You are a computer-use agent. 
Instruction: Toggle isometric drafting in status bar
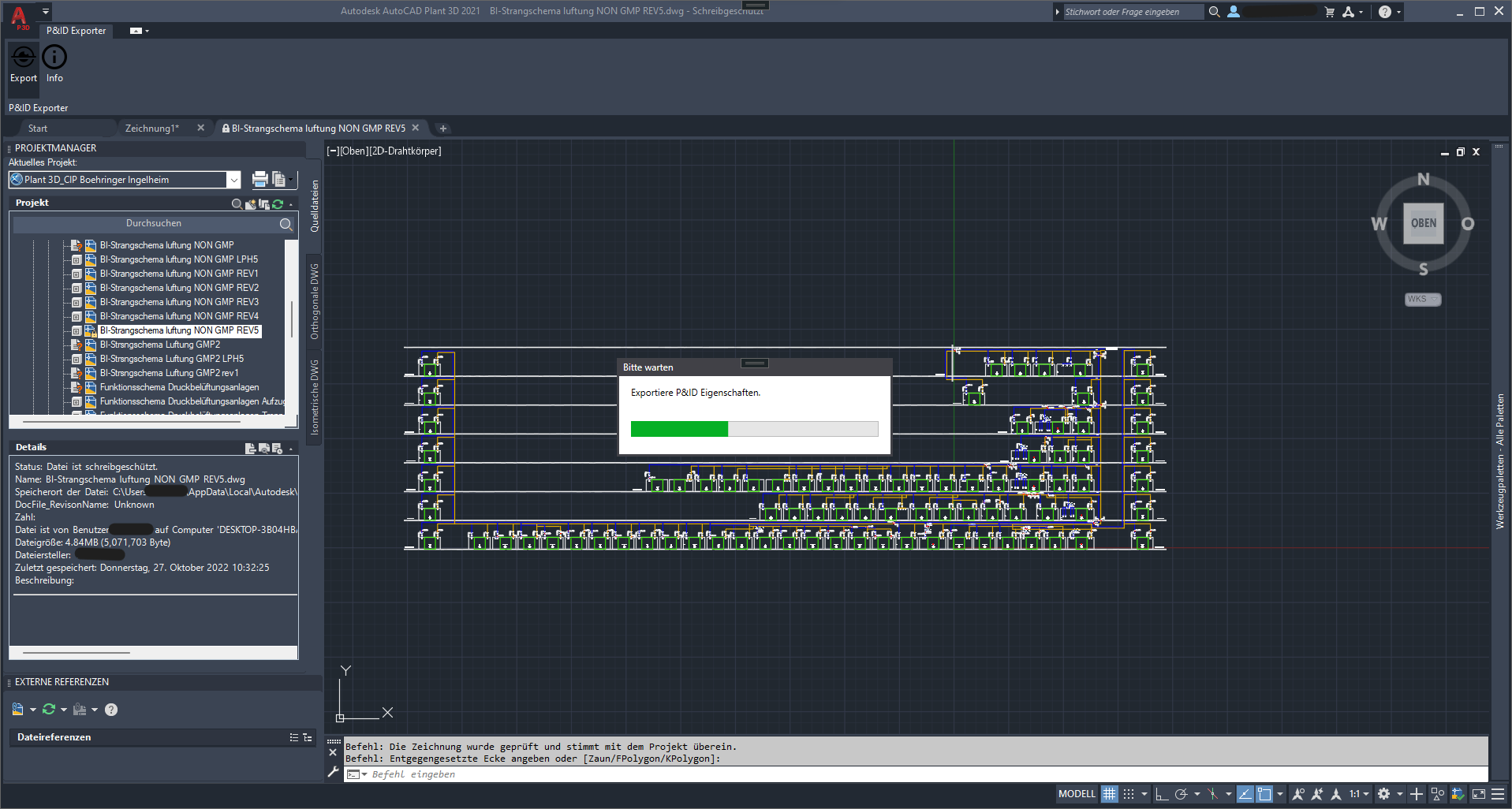[x=1213, y=794]
